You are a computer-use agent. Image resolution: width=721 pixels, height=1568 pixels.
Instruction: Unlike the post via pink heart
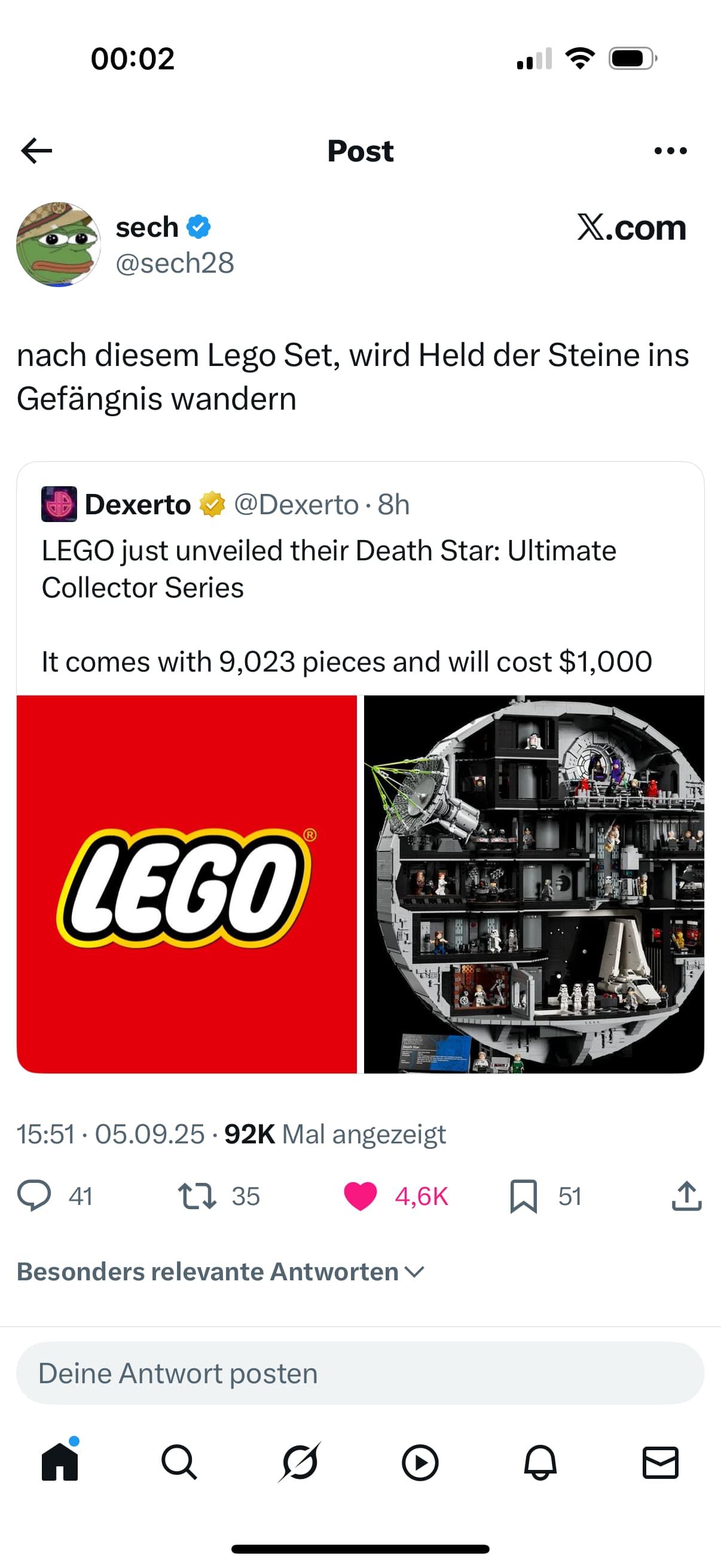pos(360,1195)
